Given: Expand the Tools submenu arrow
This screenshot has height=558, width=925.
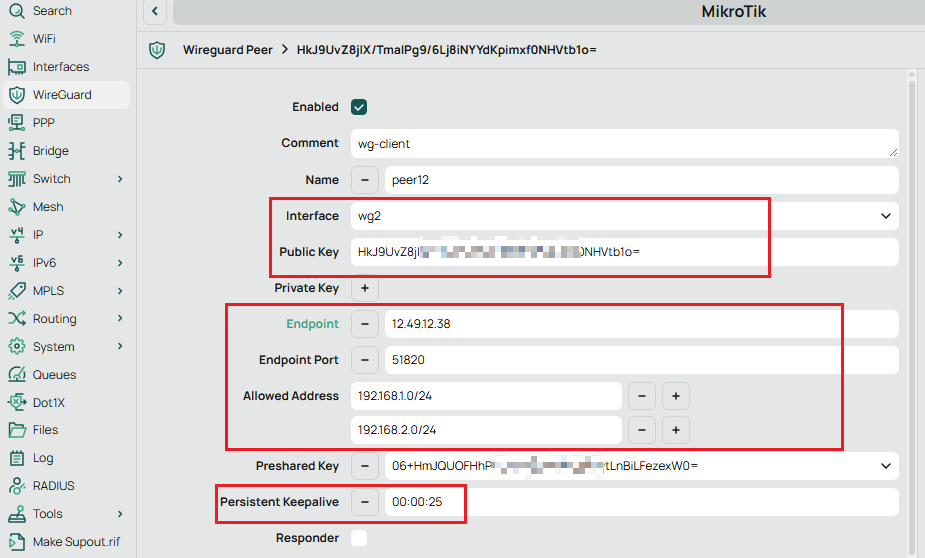Looking at the screenshot, I should [x=120, y=514].
